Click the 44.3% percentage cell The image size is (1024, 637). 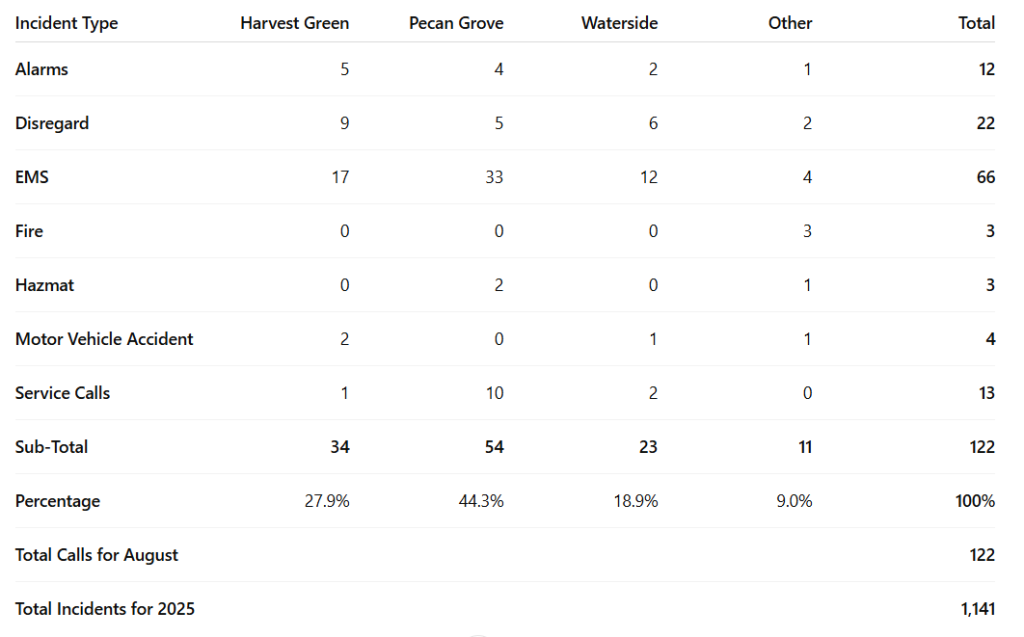[x=481, y=501]
